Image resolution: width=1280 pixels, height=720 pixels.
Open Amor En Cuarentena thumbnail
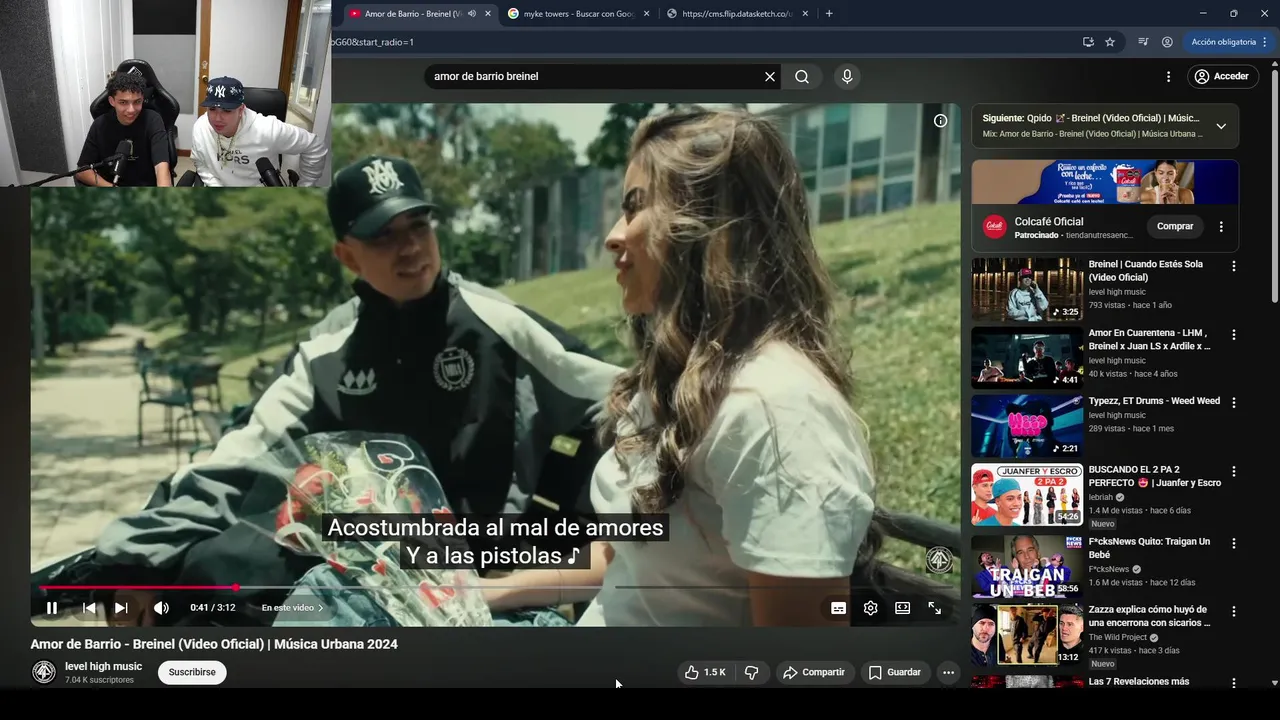click(1027, 357)
